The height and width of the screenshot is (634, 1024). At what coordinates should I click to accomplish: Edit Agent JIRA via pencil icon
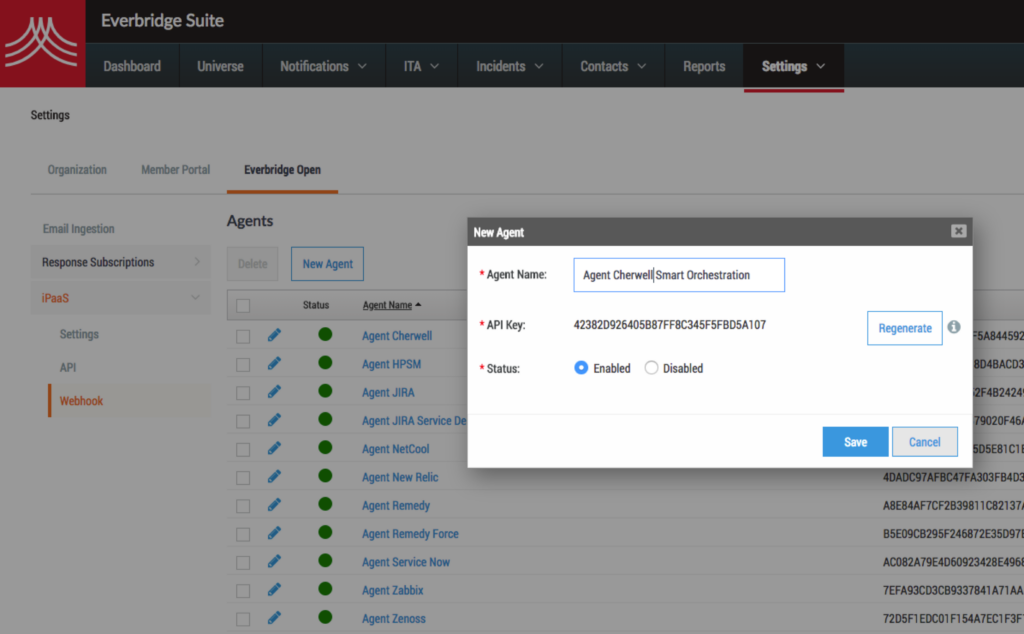click(274, 392)
